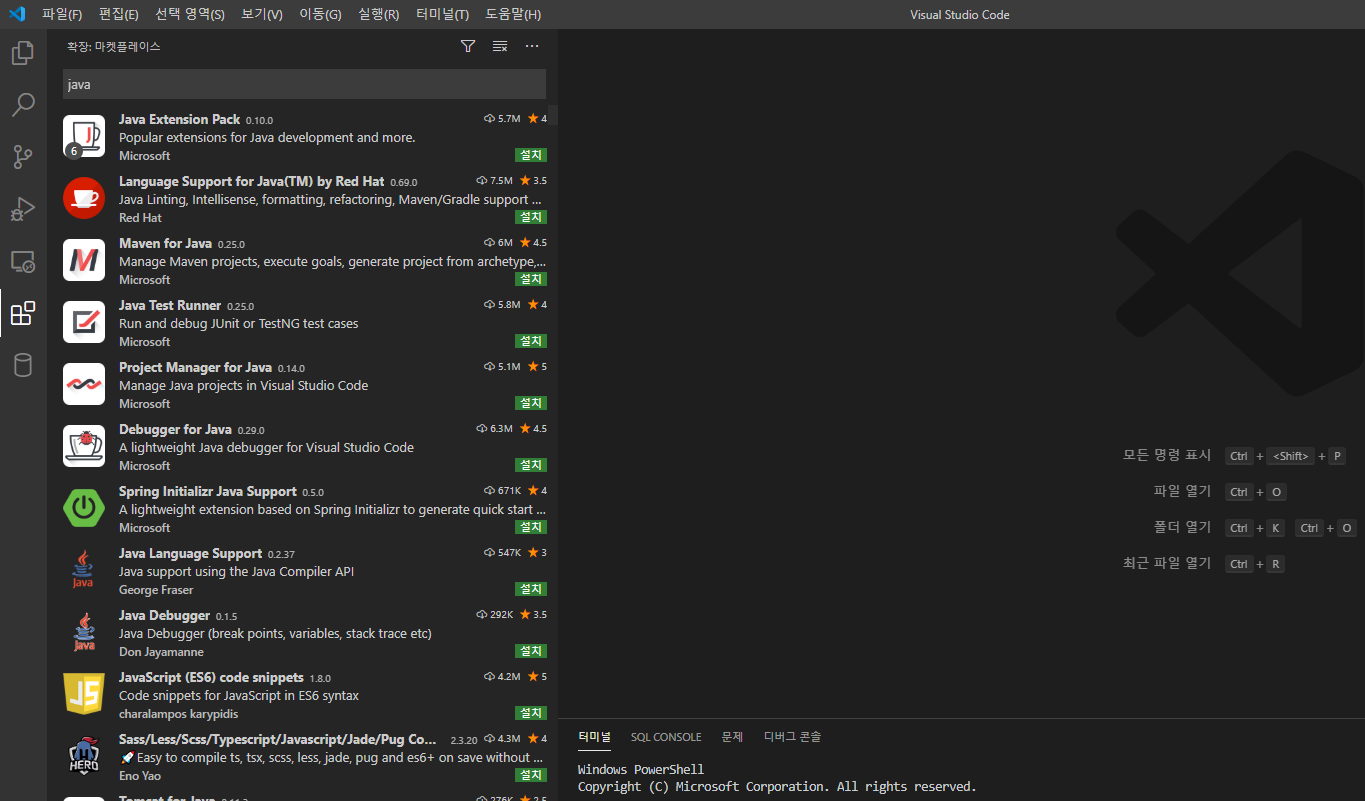Open the 선택 영역(S) menu

pyautogui.click(x=190, y=14)
